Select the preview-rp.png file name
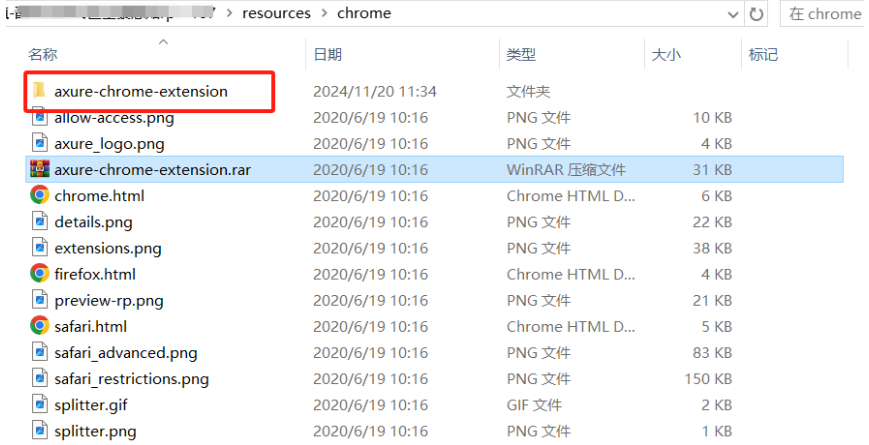Screen dimensions: 869x445 point(109,301)
